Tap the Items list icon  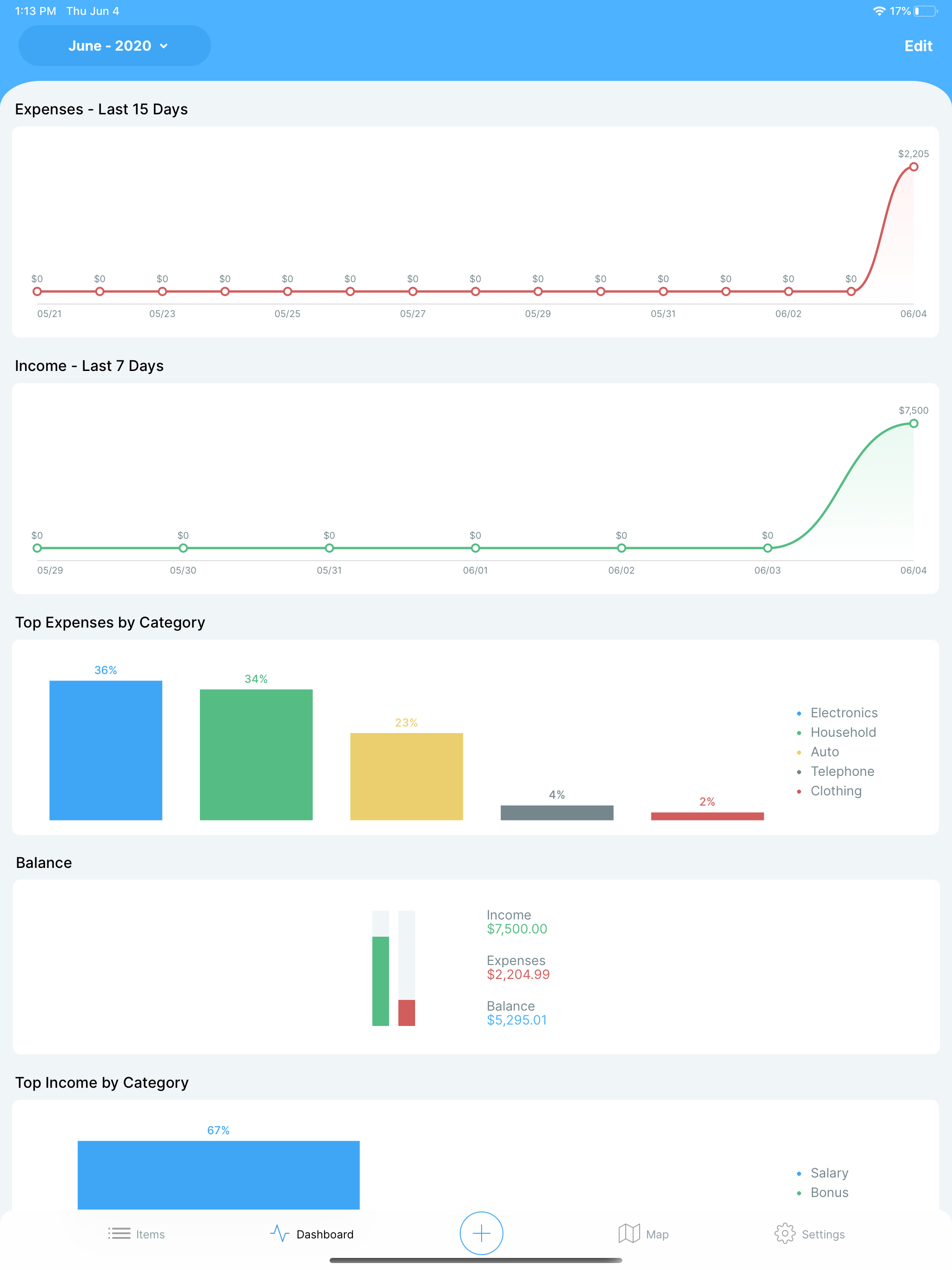coord(119,1233)
